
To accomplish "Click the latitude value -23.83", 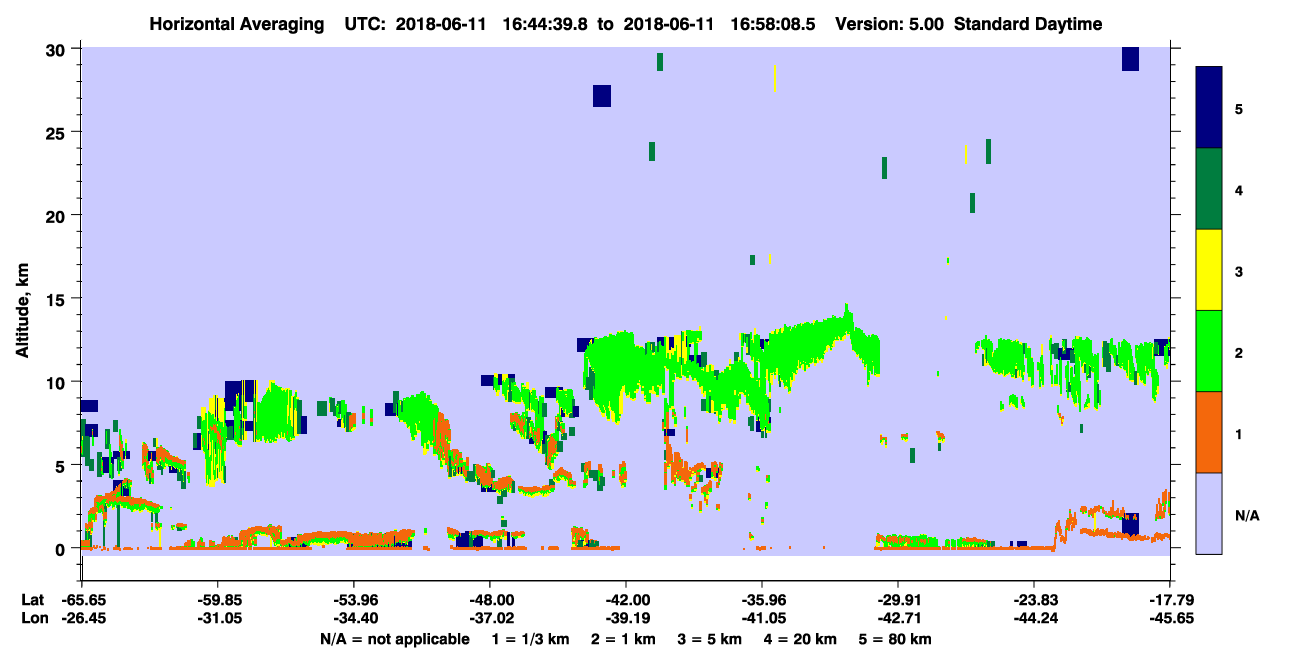I will (1033, 600).
